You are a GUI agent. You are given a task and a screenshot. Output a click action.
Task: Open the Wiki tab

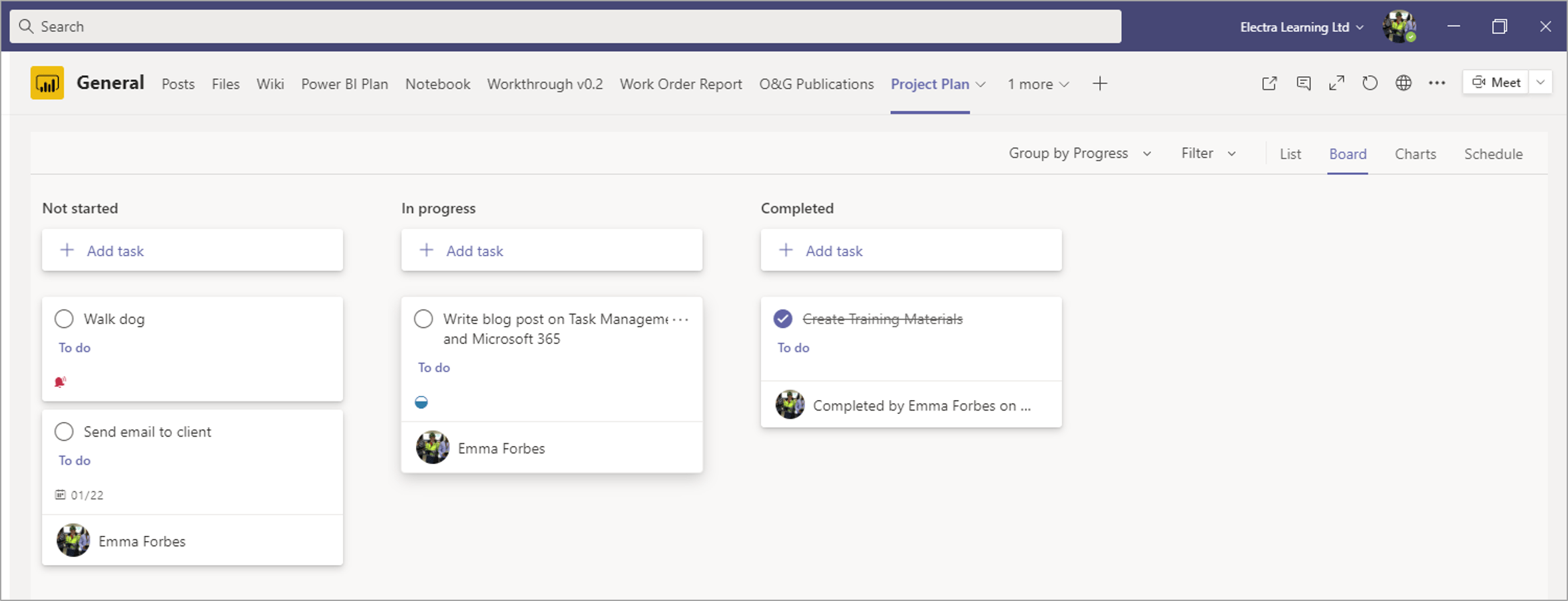click(x=270, y=84)
